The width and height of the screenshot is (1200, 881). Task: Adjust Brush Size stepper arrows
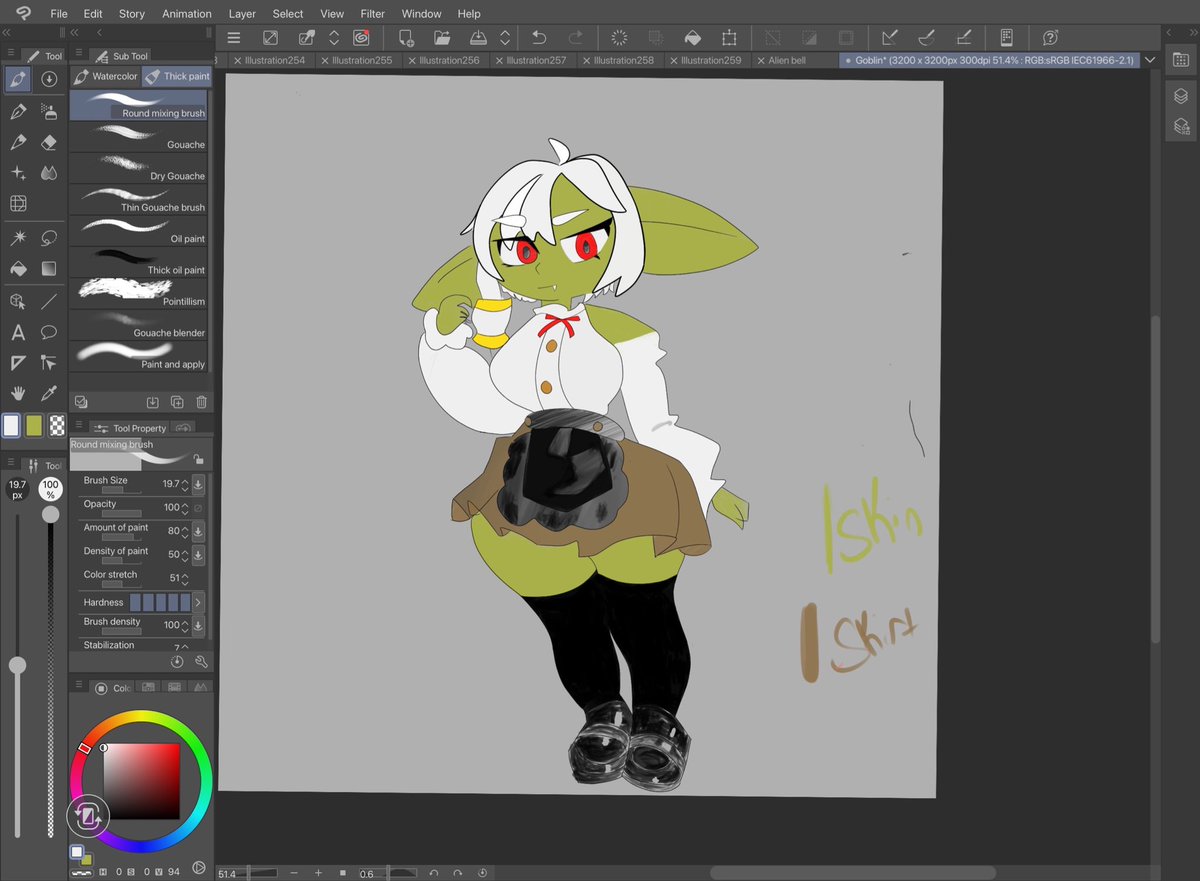pos(184,484)
